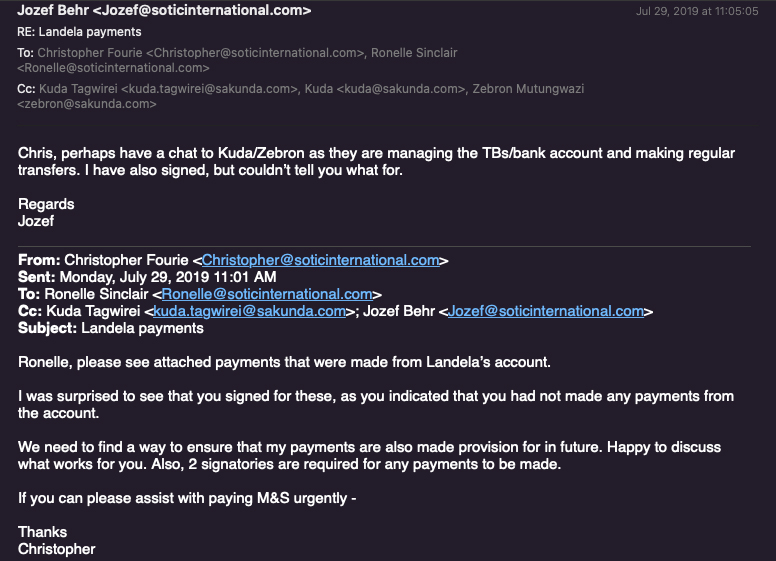Click the subject RE: Landela payments
This screenshot has width=776, height=561.
[x=79, y=32]
